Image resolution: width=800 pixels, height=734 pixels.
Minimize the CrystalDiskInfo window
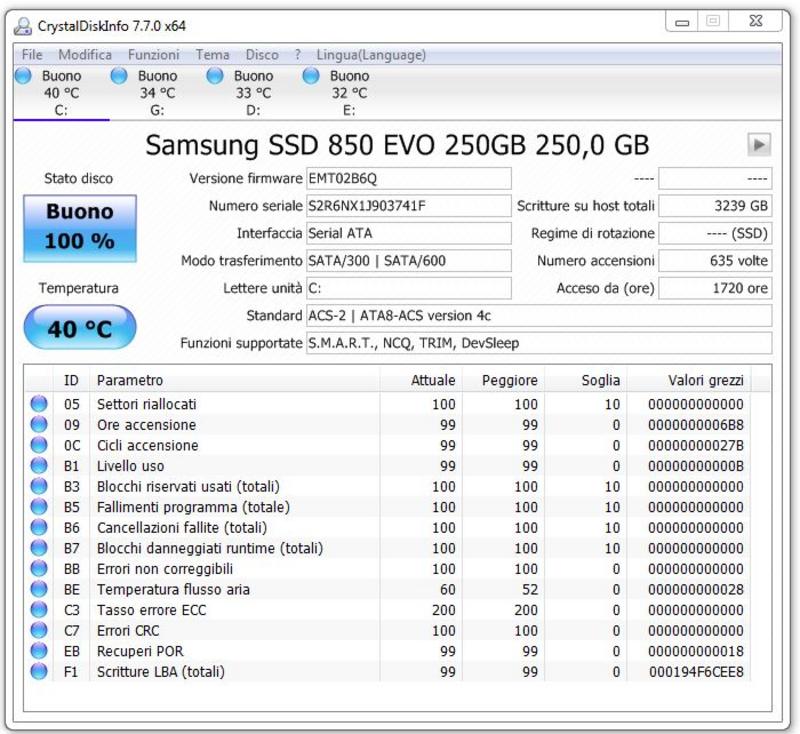[x=682, y=22]
